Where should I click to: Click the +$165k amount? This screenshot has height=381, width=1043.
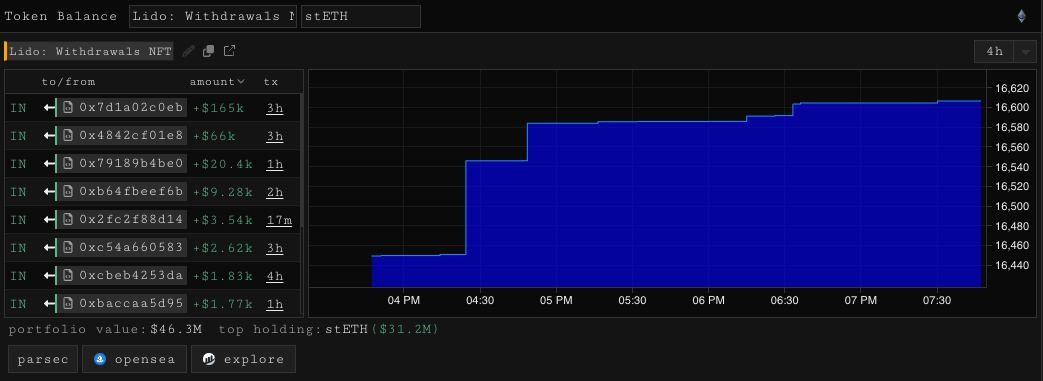pos(219,108)
